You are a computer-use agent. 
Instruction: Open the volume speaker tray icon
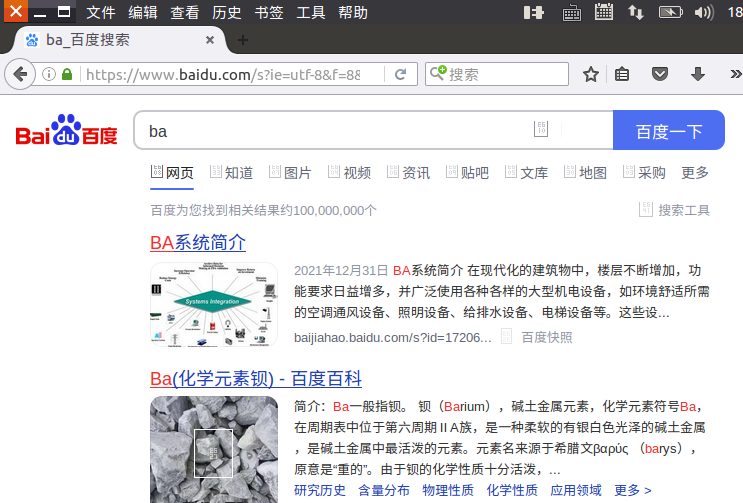click(x=704, y=12)
